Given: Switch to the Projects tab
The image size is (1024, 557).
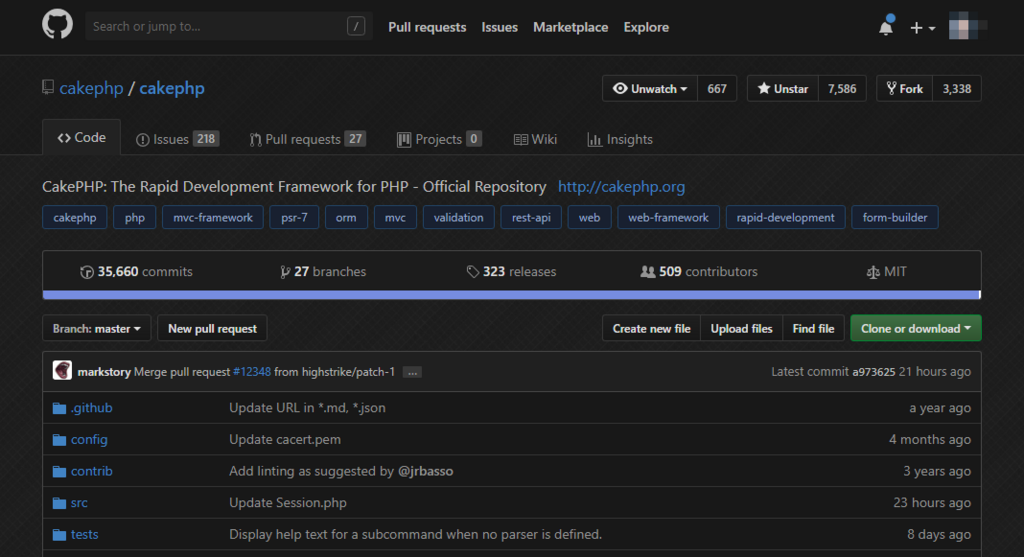Looking at the screenshot, I should tap(440, 139).
